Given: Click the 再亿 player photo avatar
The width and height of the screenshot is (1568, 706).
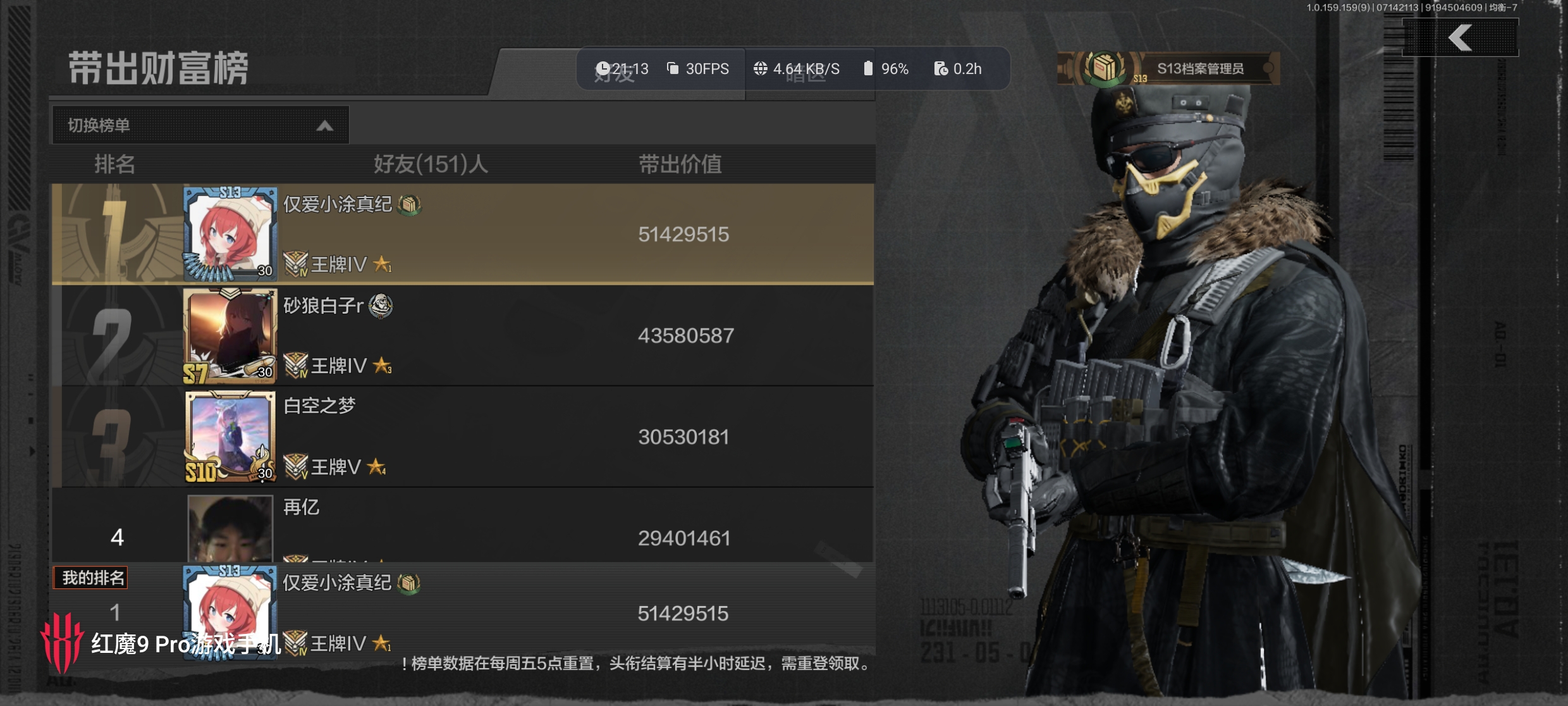Looking at the screenshot, I should coord(230,529).
